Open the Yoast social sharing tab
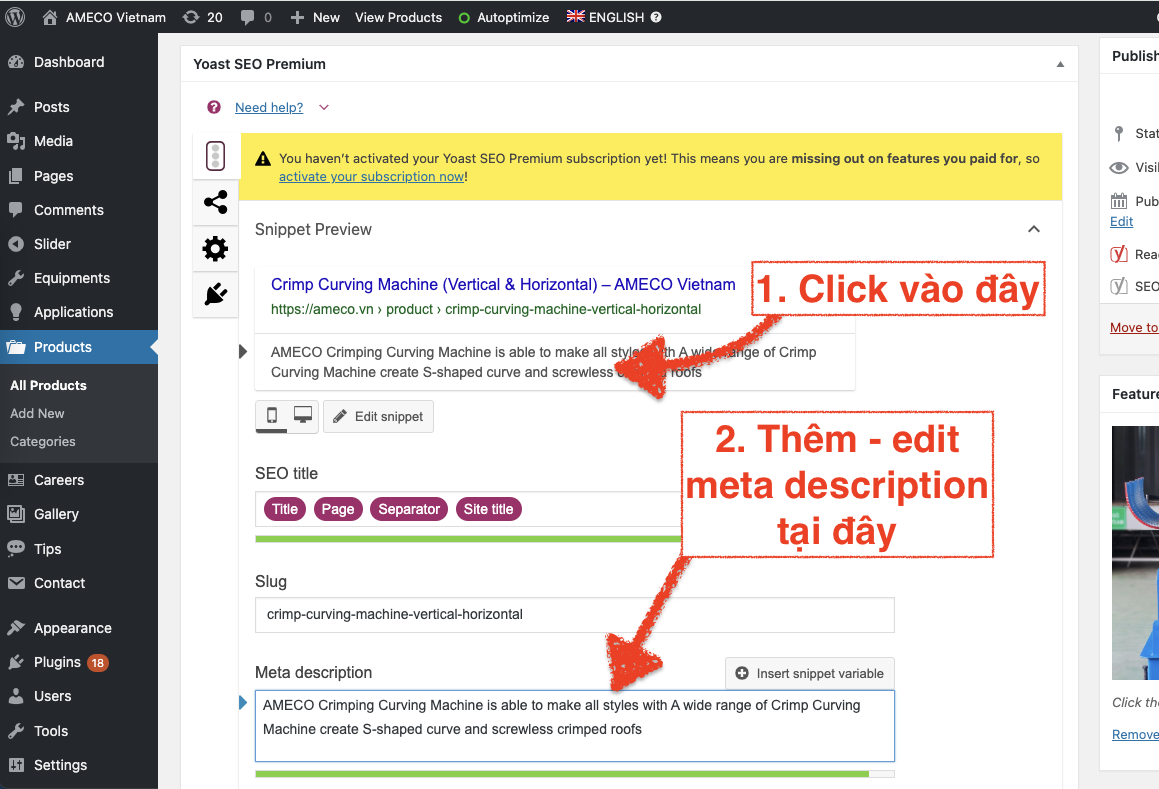Screen dimensions: 1159x789 215,202
